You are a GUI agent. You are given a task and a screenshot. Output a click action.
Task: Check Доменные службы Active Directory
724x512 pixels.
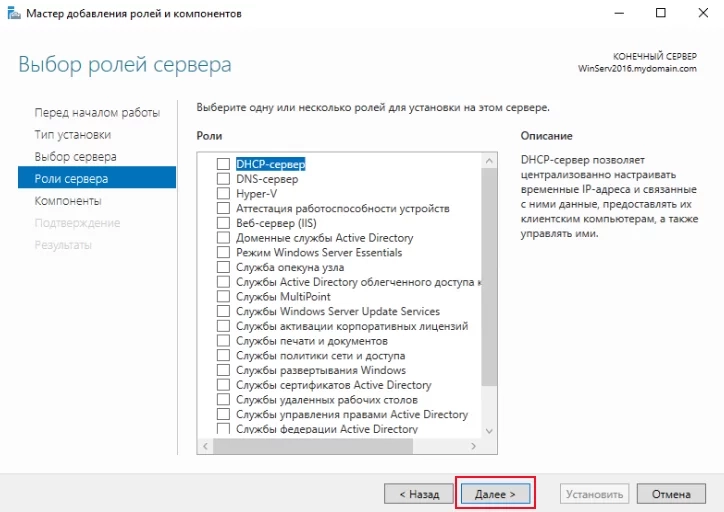click(223, 238)
